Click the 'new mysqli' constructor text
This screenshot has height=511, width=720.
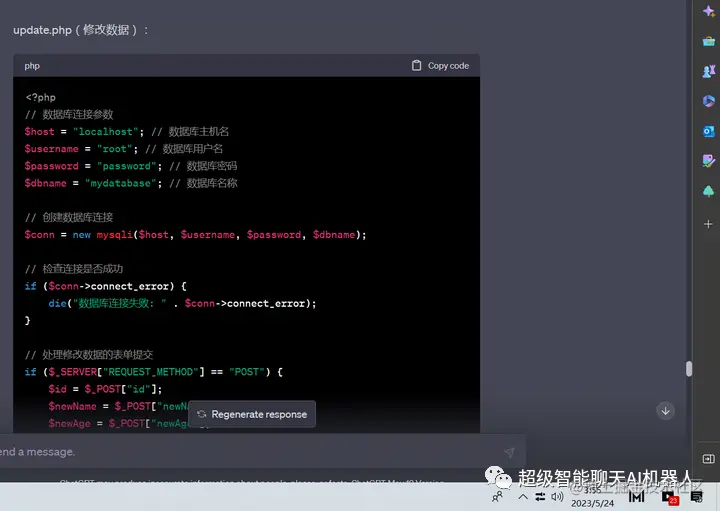point(102,235)
